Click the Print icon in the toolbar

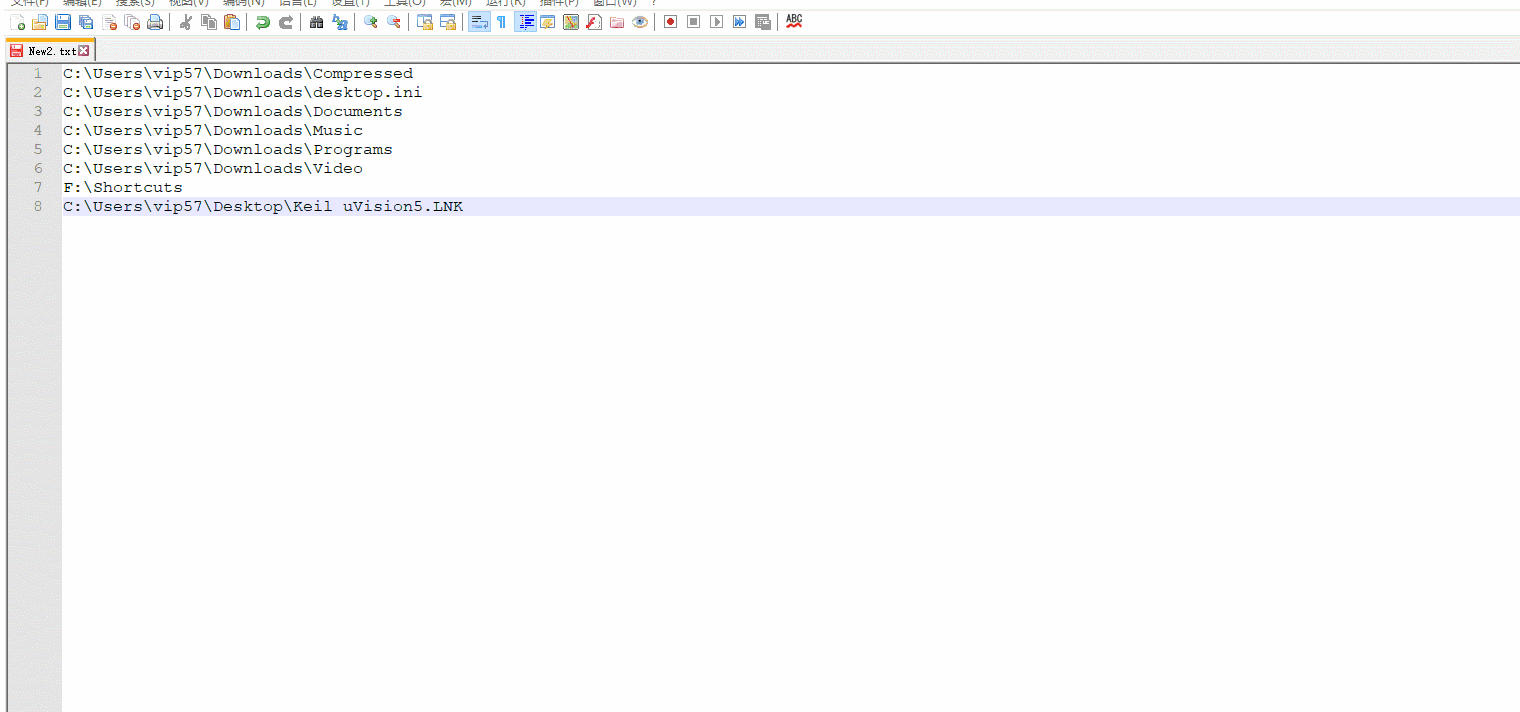point(155,22)
